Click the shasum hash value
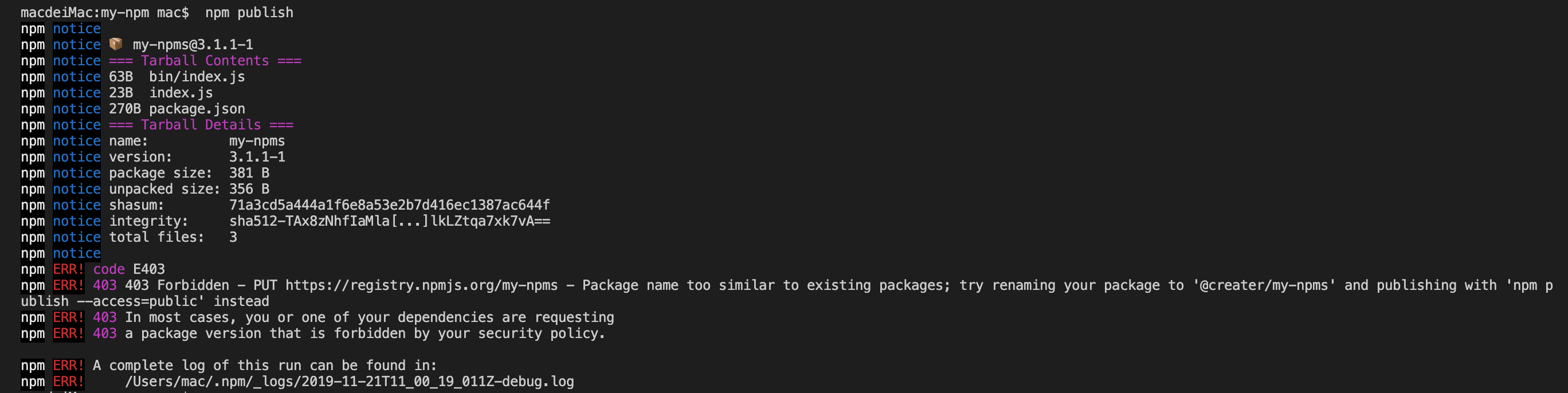 389,205
